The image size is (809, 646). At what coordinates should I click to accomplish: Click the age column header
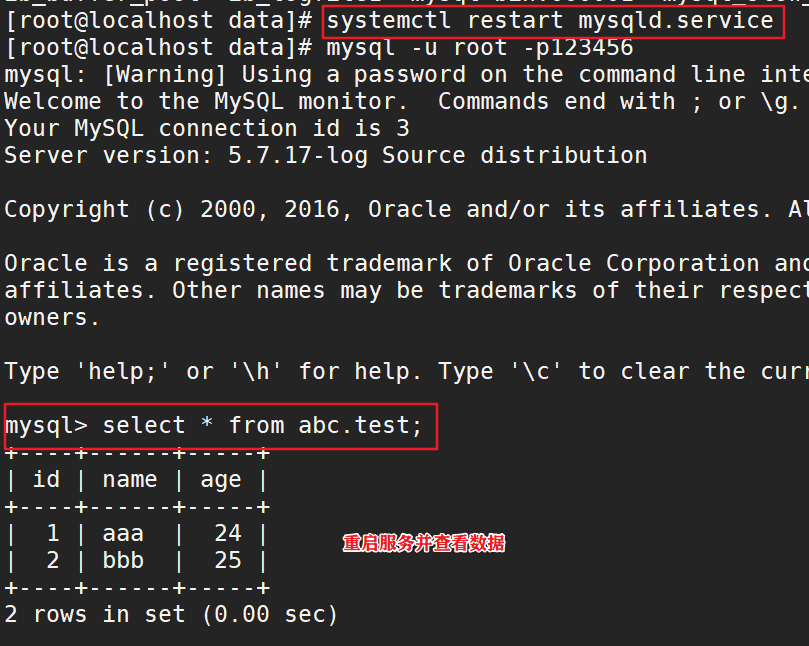click(x=221, y=480)
